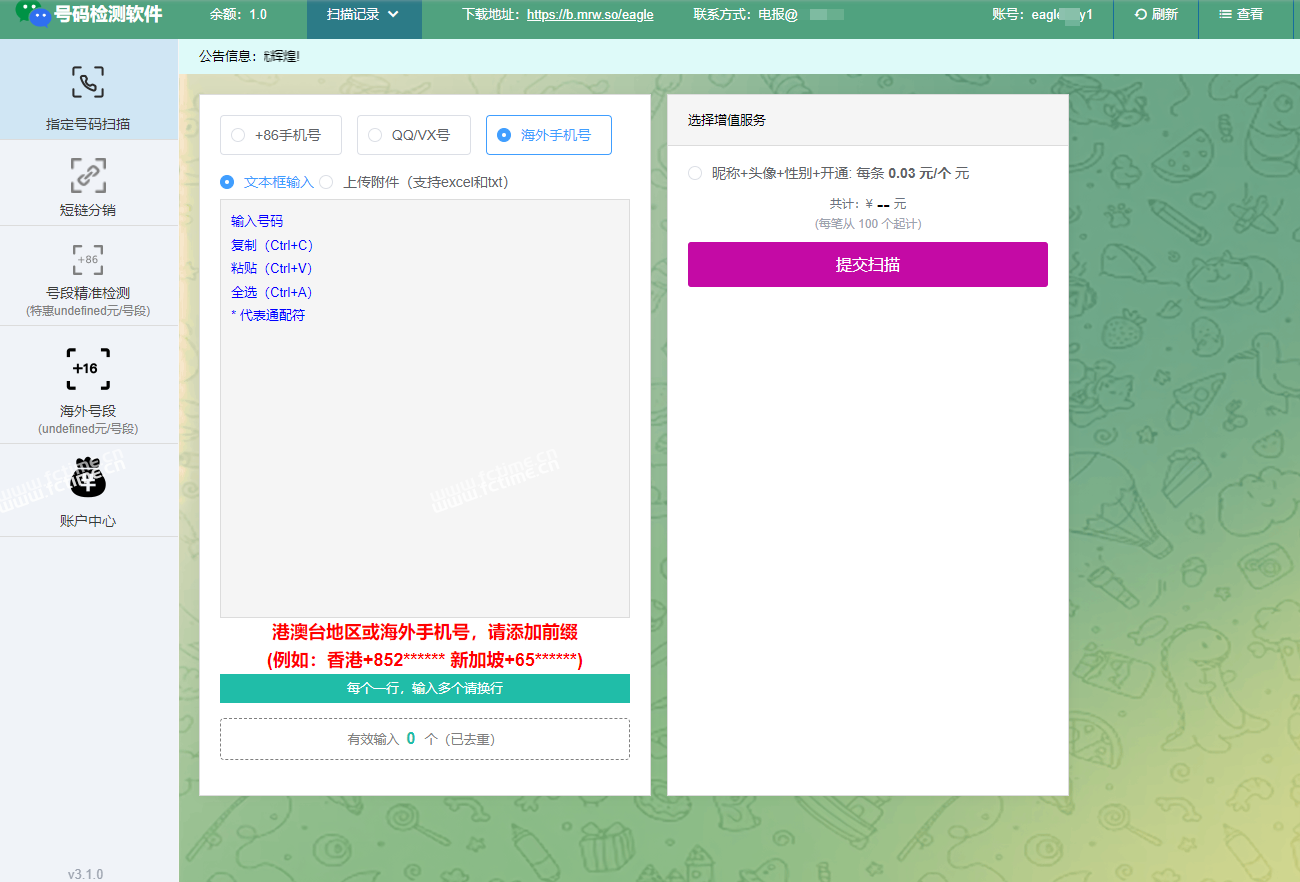Click the phone scan icon in sidebar
The height and width of the screenshot is (882, 1300).
point(88,82)
